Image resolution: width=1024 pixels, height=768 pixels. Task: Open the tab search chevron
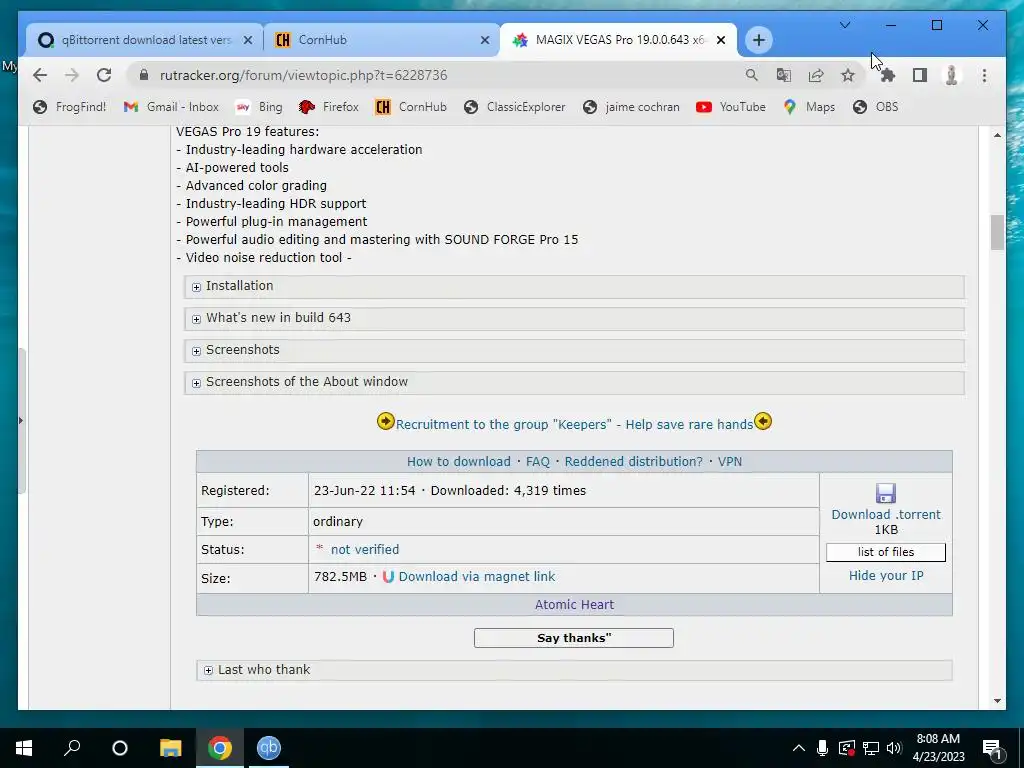pyautogui.click(x=844, y=25)
